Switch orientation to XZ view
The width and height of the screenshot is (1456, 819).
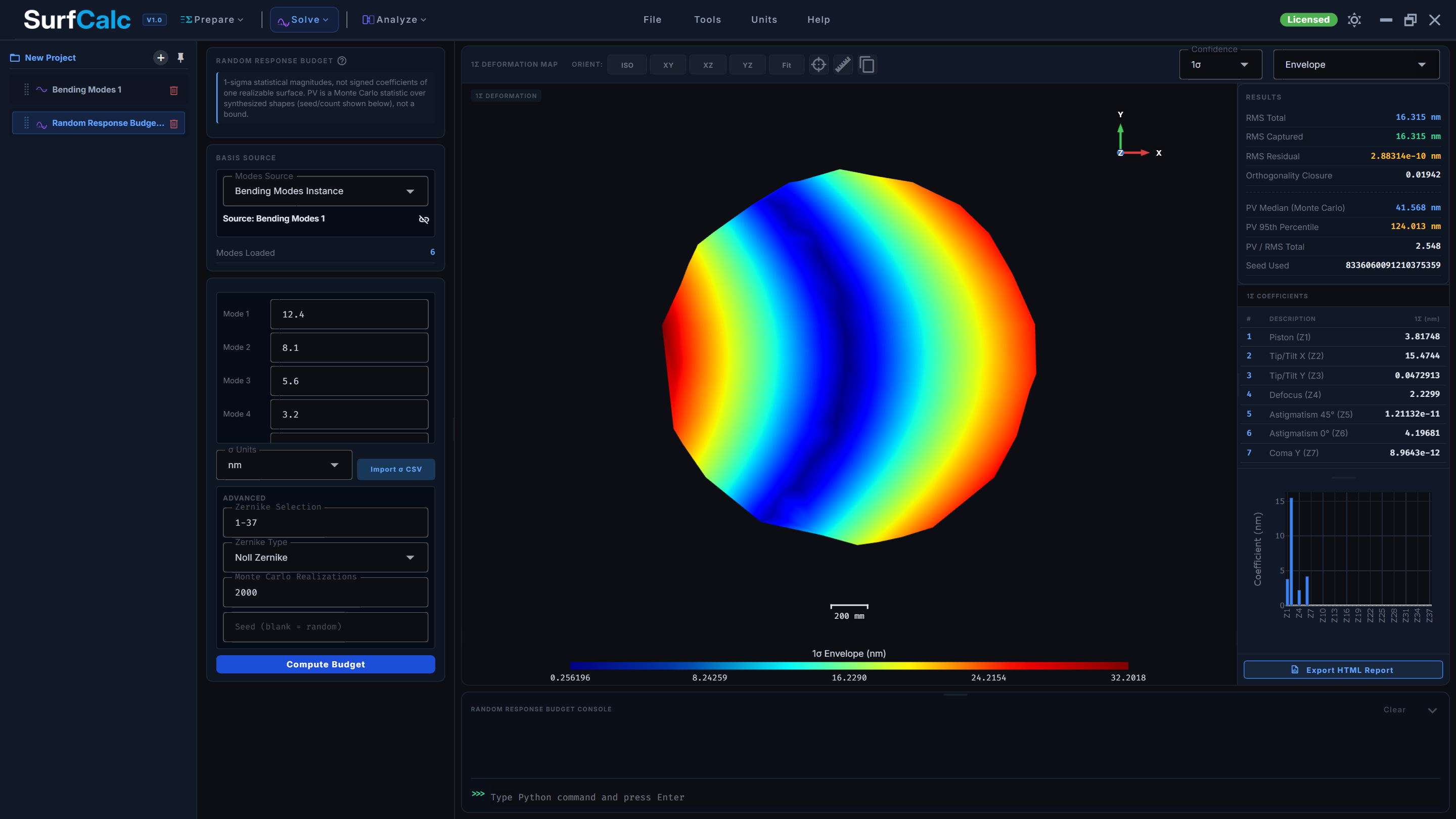pyautogui.click(x=708, y=65)
